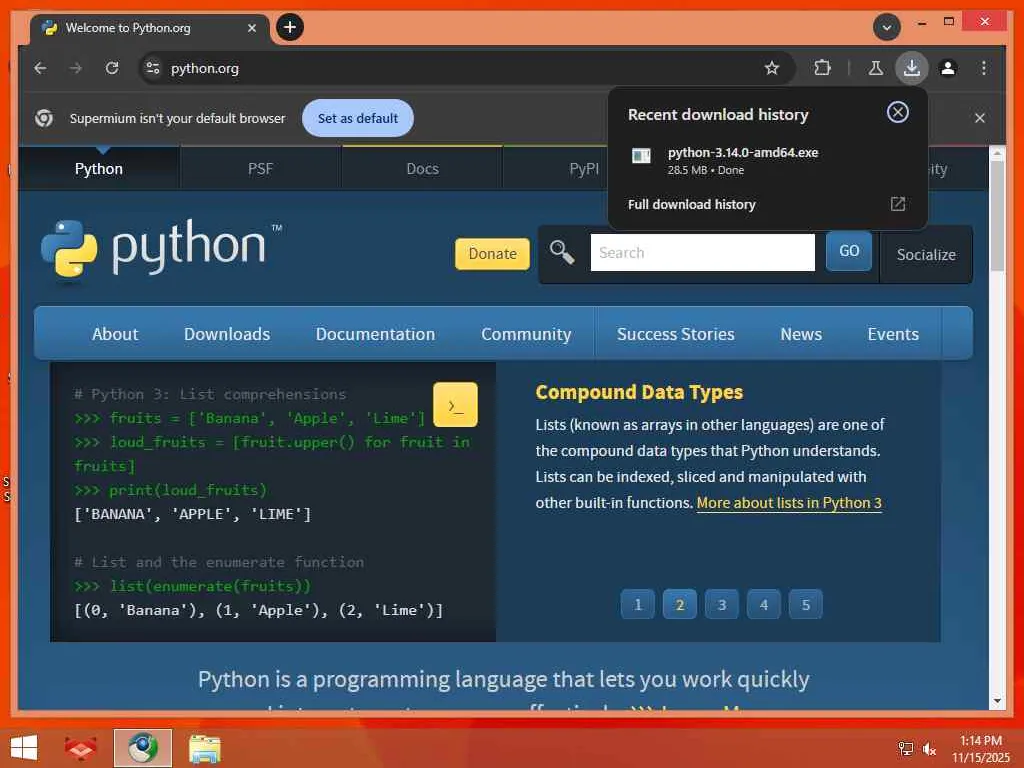Click Set as default button
Image resolution: width=1024 pixels, height=768 pixels.
pyautogui.click(x=357, y=118)
